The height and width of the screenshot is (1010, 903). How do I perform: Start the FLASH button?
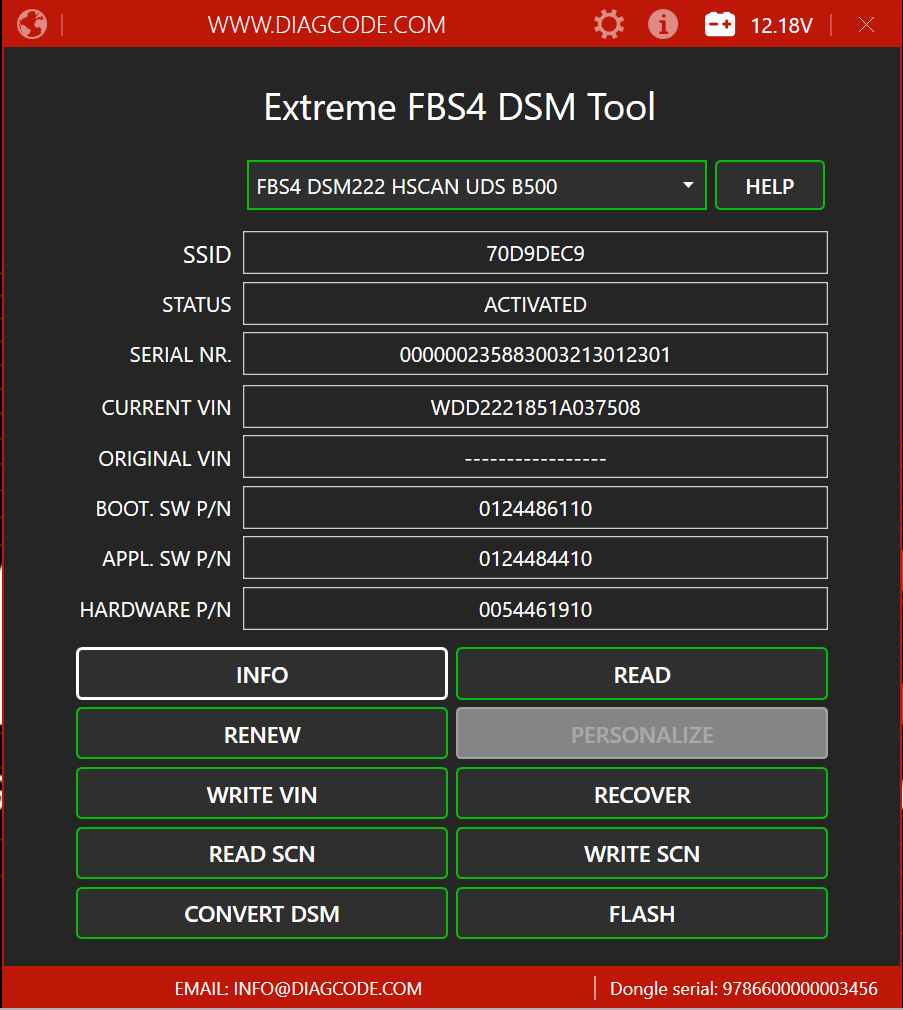click(x=641, y=914)
